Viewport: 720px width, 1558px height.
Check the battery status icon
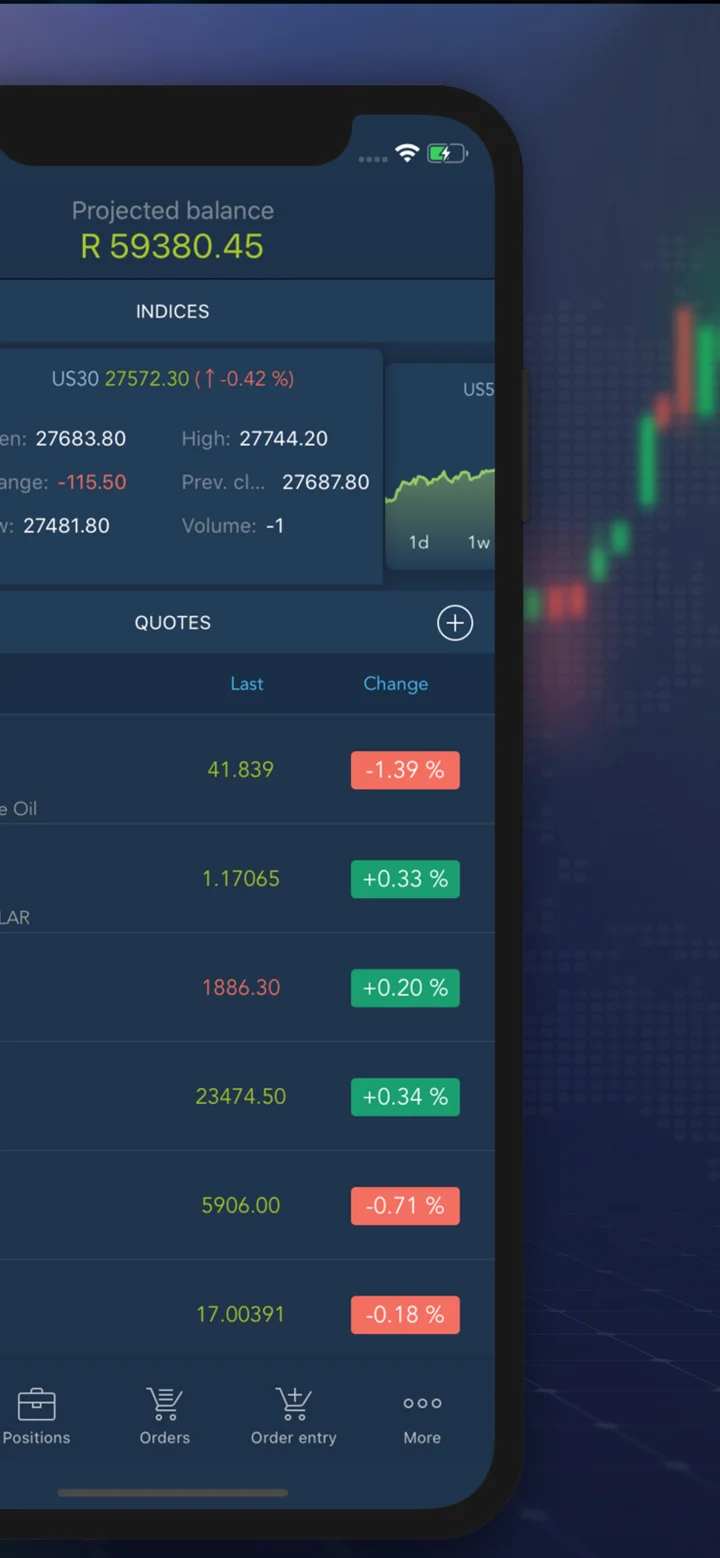click(x=447, y=153)
